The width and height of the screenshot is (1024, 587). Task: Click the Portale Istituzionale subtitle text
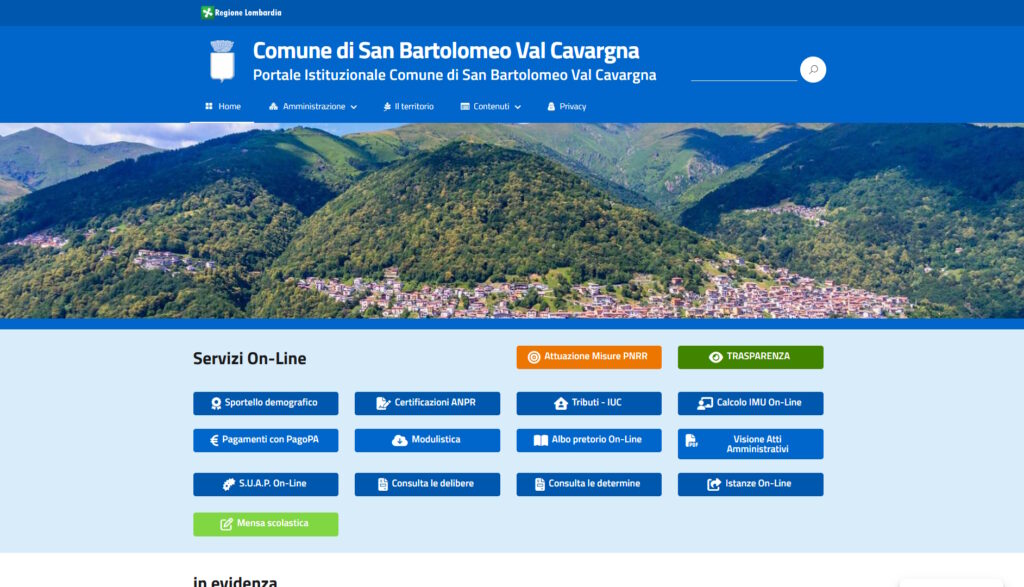455,75
